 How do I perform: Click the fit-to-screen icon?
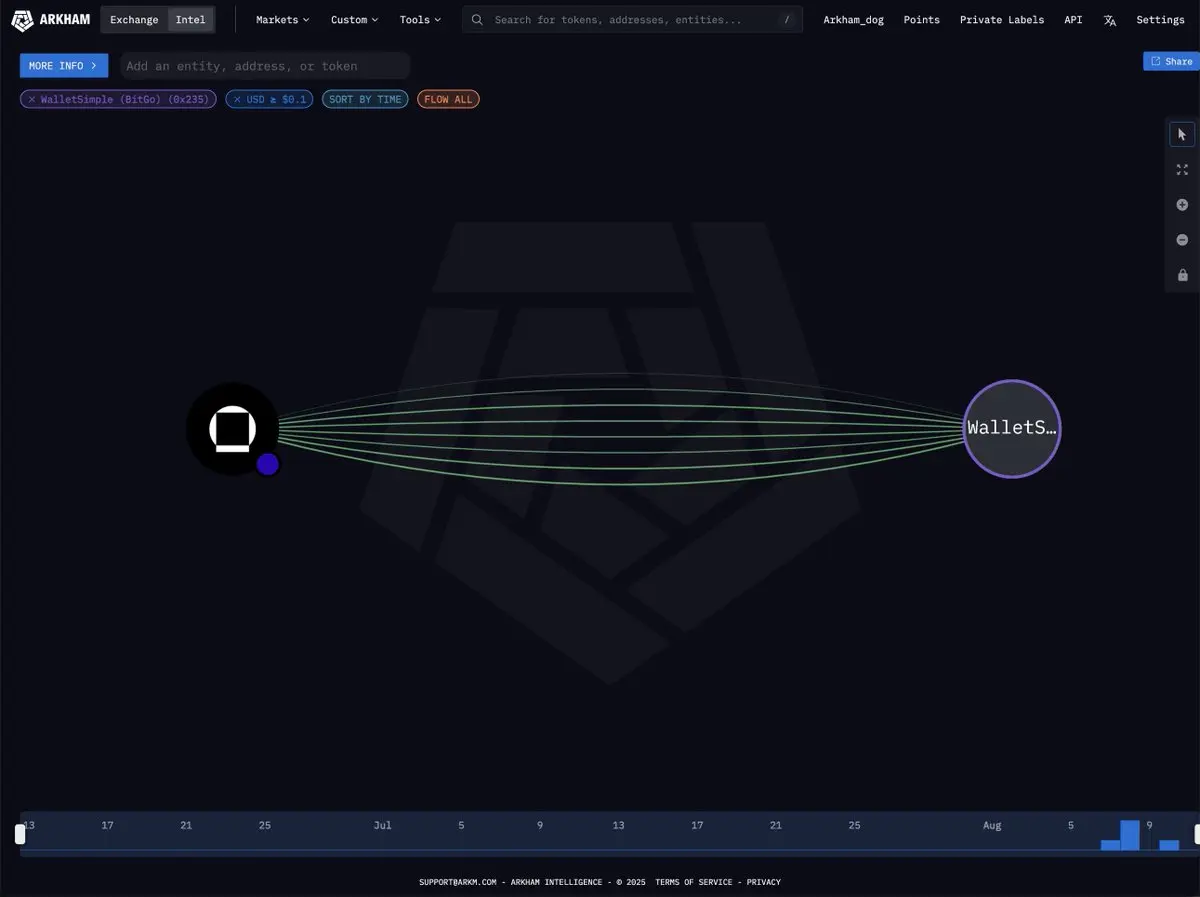coord(1182,170)
